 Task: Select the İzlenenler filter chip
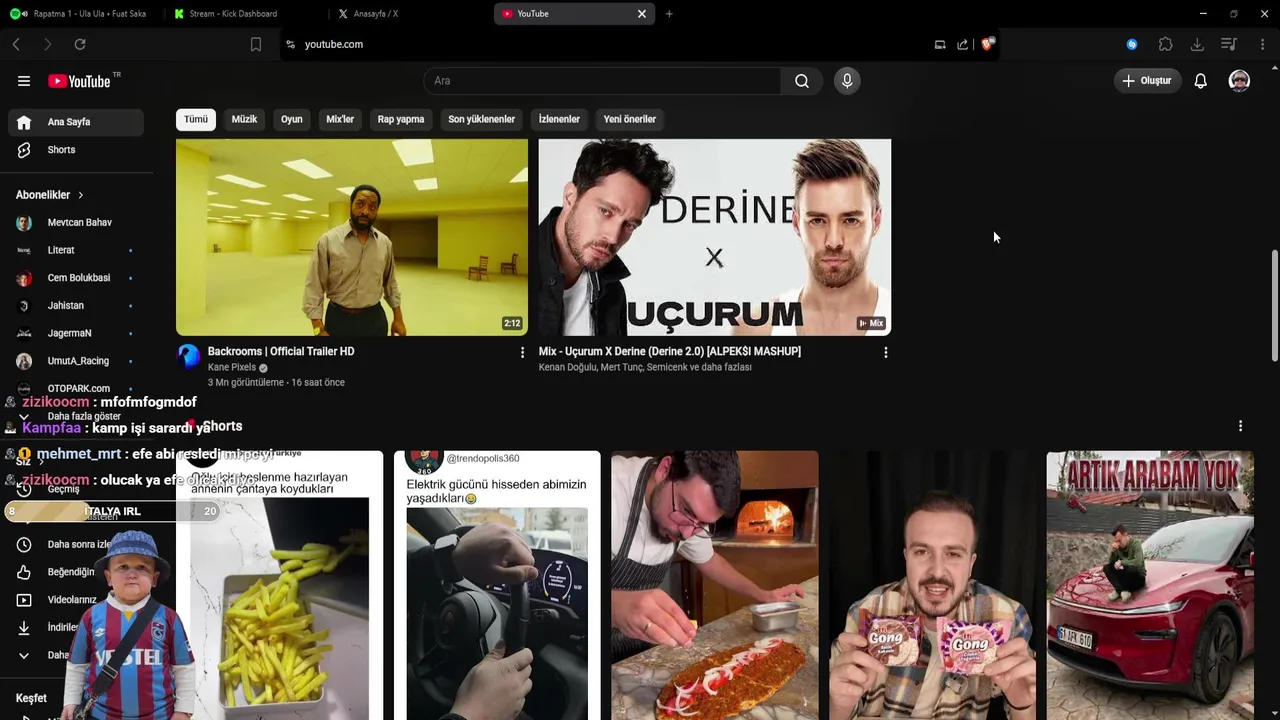(x=559, y=119)
